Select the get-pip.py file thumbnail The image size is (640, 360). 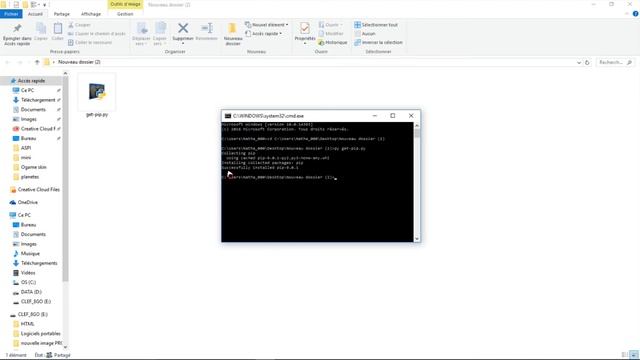pyautogui.click(x=97, y=92)
